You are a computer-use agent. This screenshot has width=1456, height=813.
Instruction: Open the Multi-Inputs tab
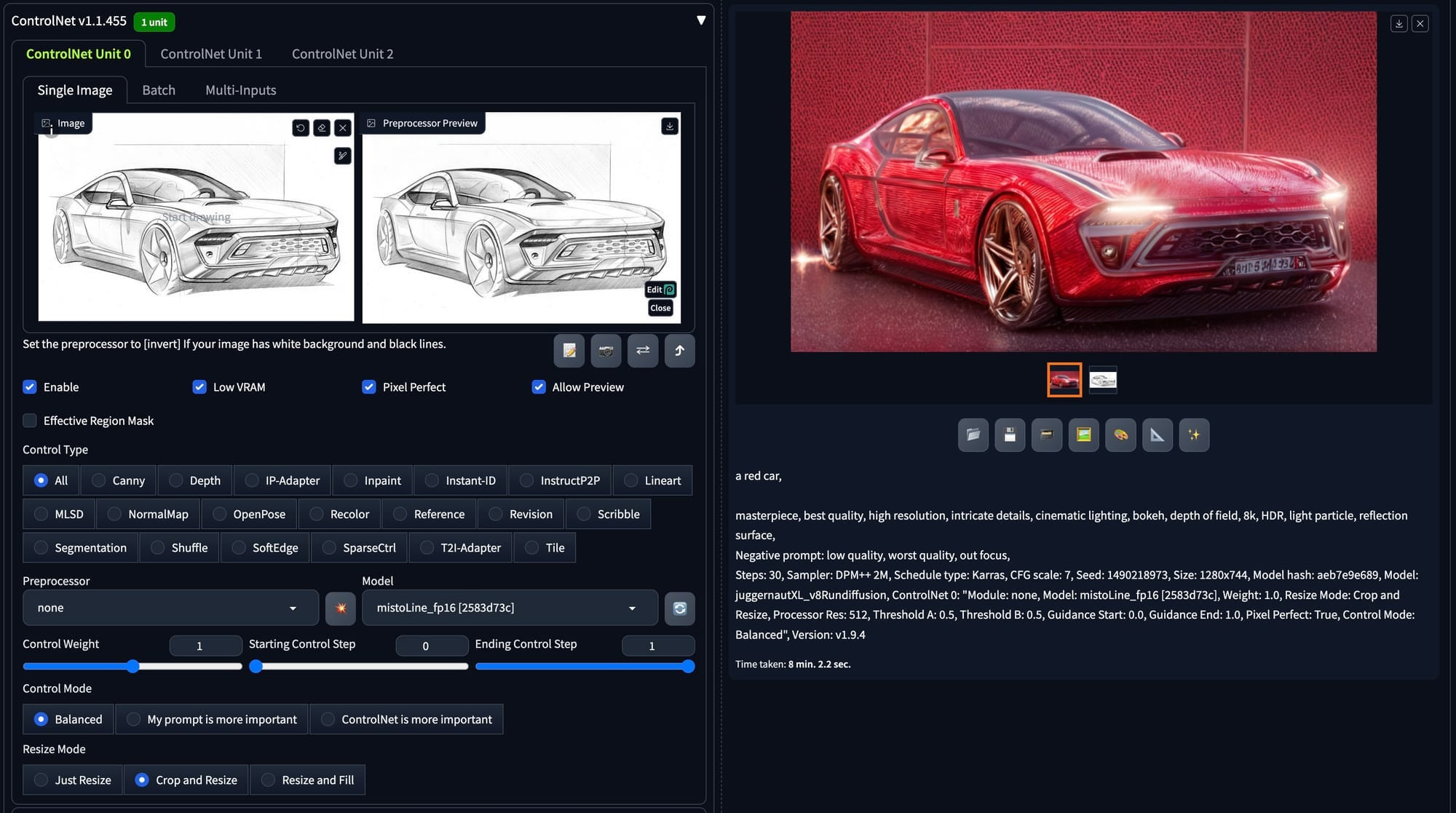pyautogui.click(x=240, y=90)
